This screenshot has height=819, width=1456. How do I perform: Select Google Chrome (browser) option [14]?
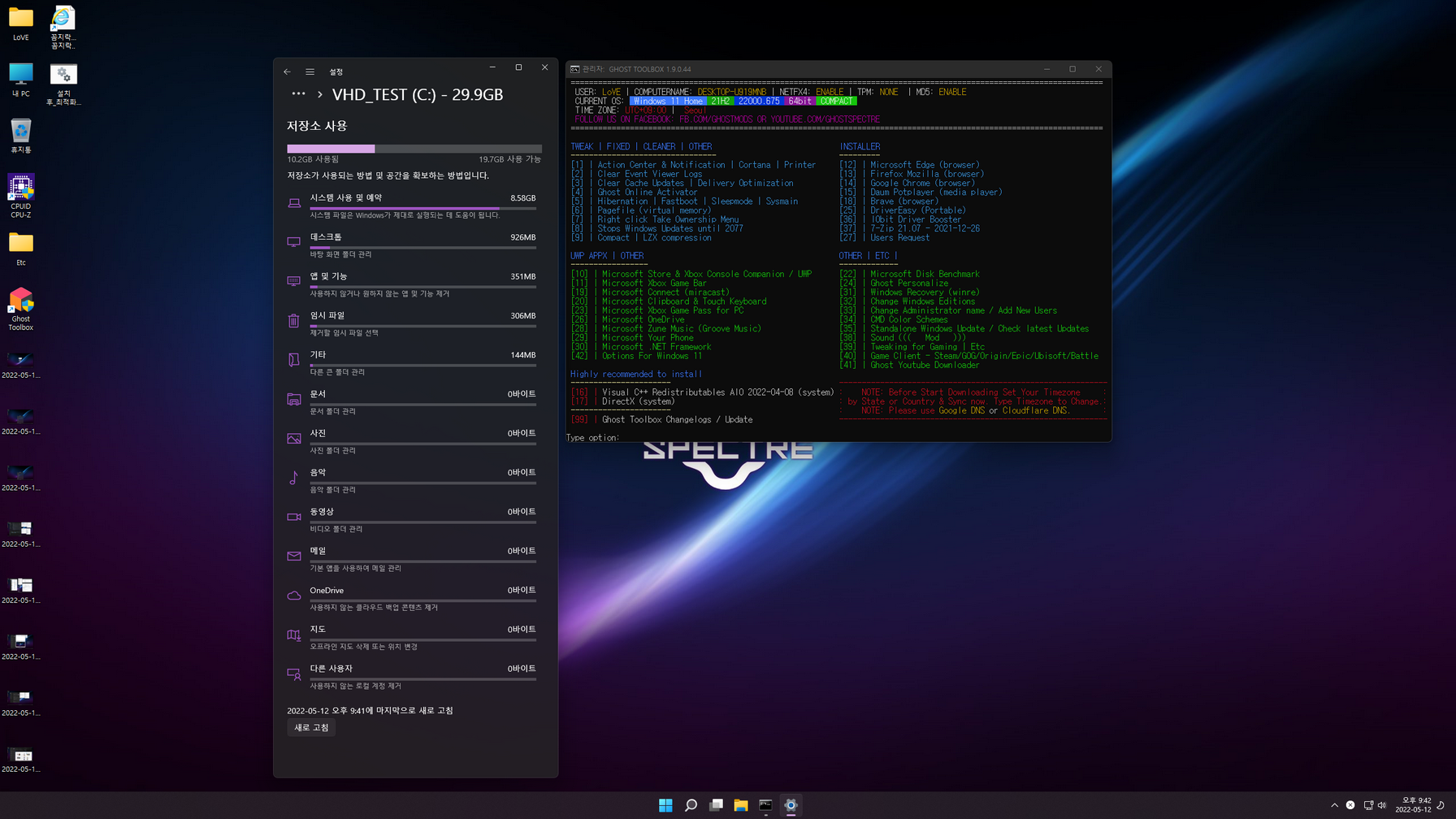[907, 183]
